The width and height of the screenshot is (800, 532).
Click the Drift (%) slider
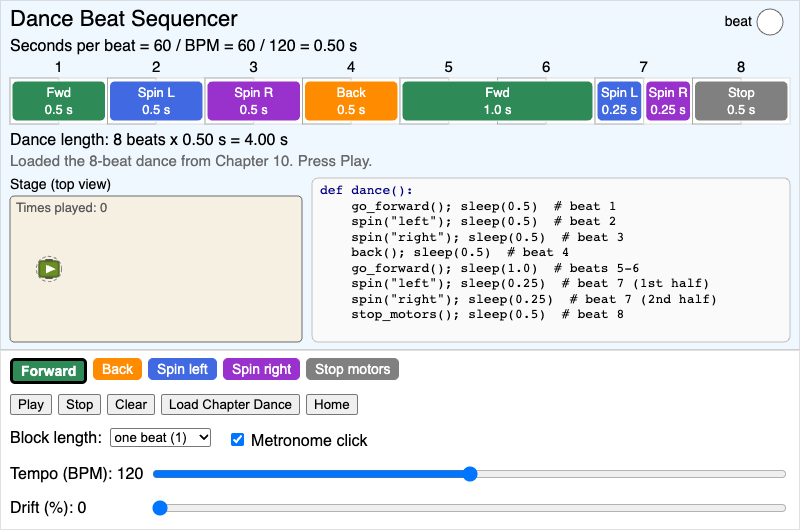pos(469,508)
